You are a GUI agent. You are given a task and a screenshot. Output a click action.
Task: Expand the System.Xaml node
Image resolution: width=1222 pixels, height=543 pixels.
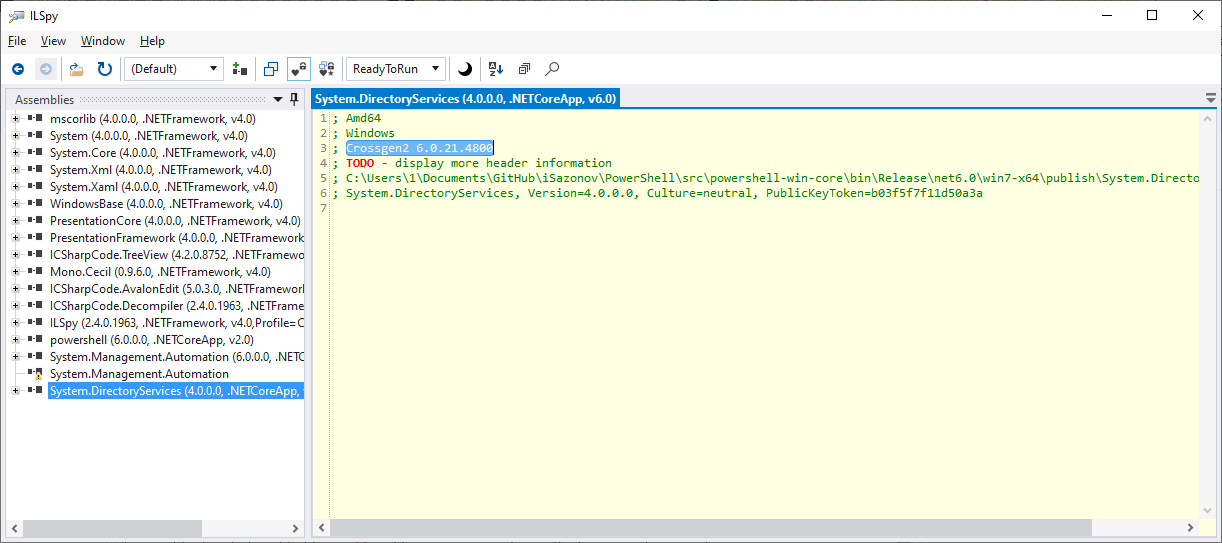15,187
